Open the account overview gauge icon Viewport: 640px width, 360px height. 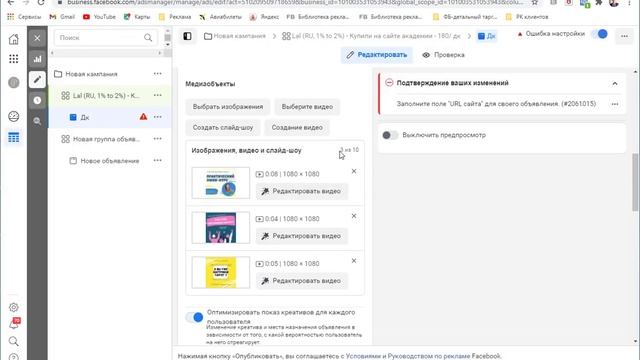[13, 116]
